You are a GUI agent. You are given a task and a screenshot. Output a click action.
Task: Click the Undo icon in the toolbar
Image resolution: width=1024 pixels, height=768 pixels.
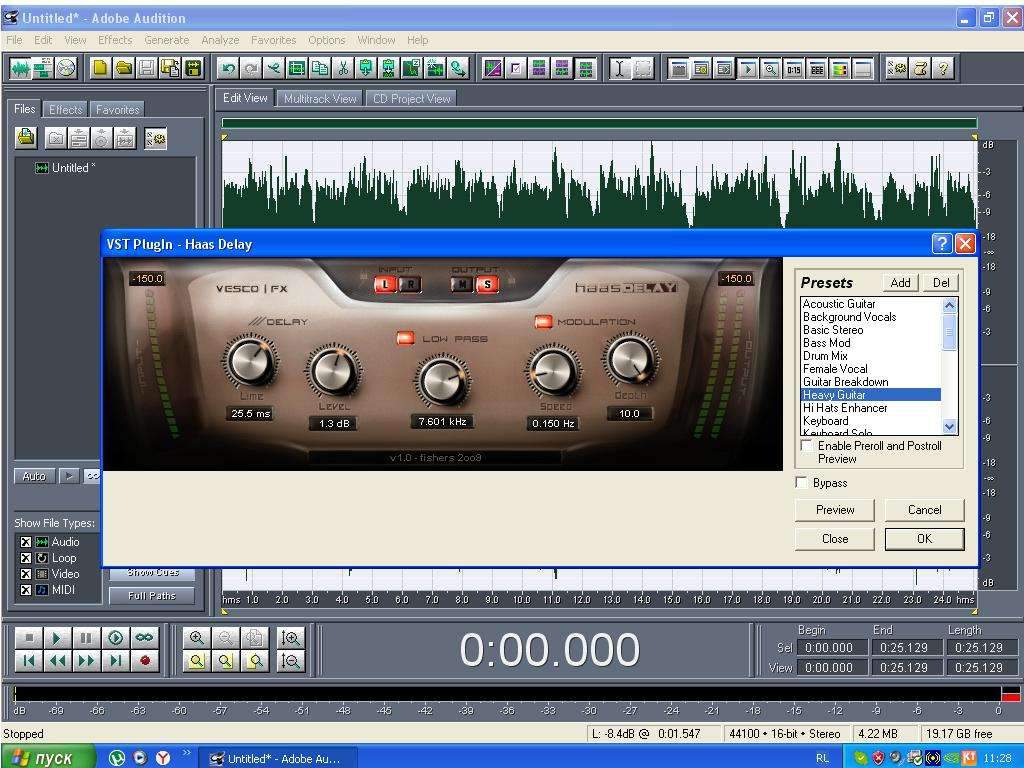228,68
